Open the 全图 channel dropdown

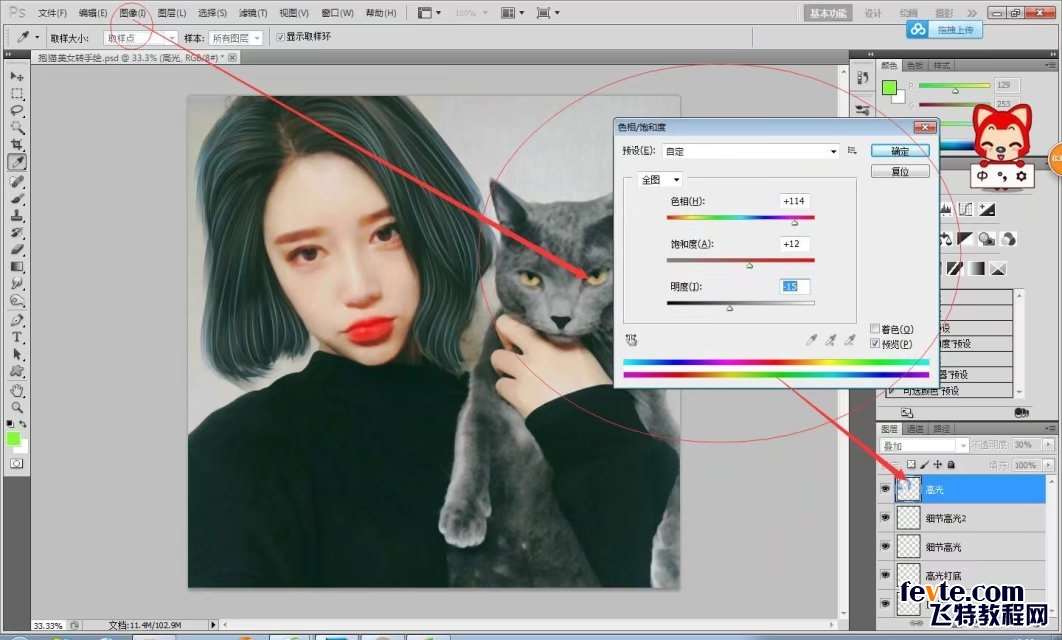660,179
